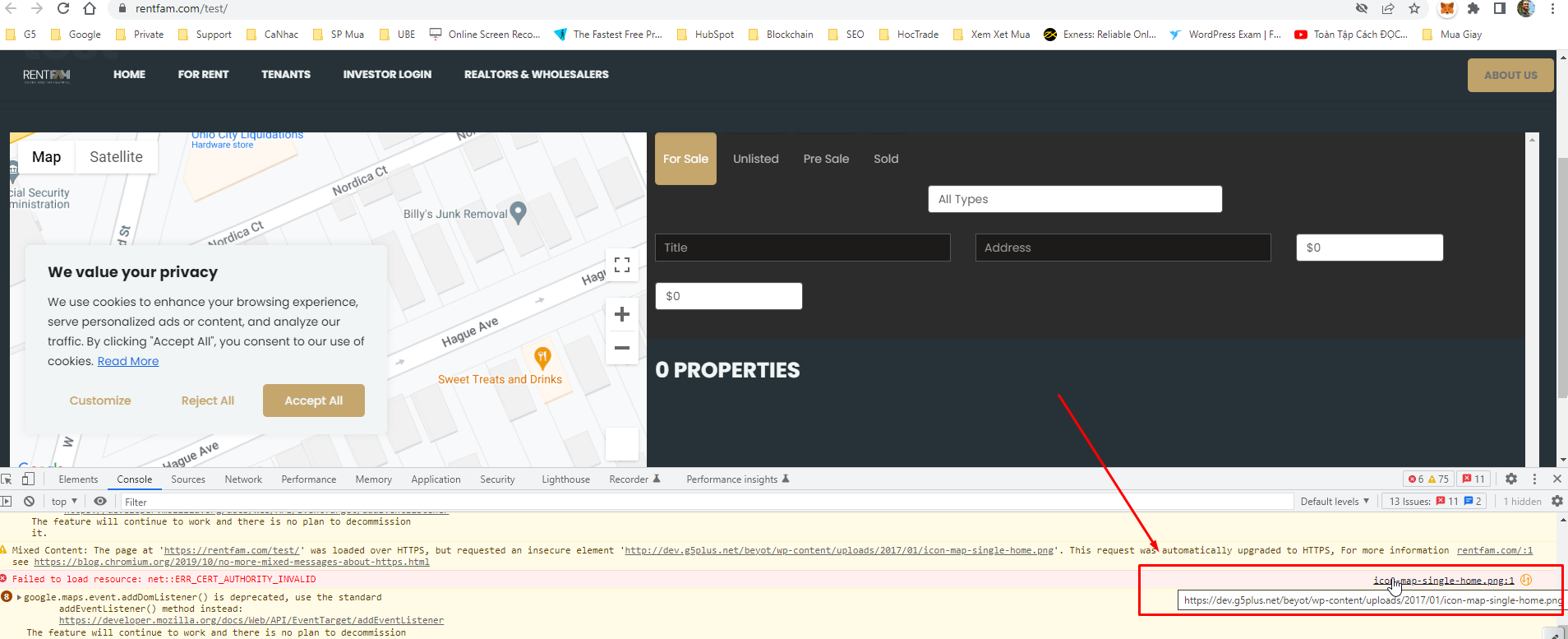
Task: Switch the map to Map view
Action: (47, 157)
